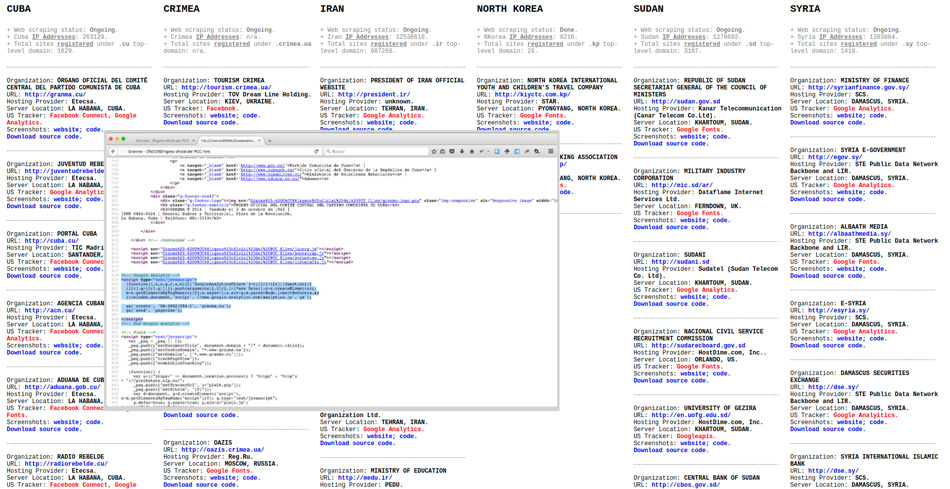This screenshot has width=950, height=489.
Task: Open a new tab with plus button
Action: pos(270,141)
